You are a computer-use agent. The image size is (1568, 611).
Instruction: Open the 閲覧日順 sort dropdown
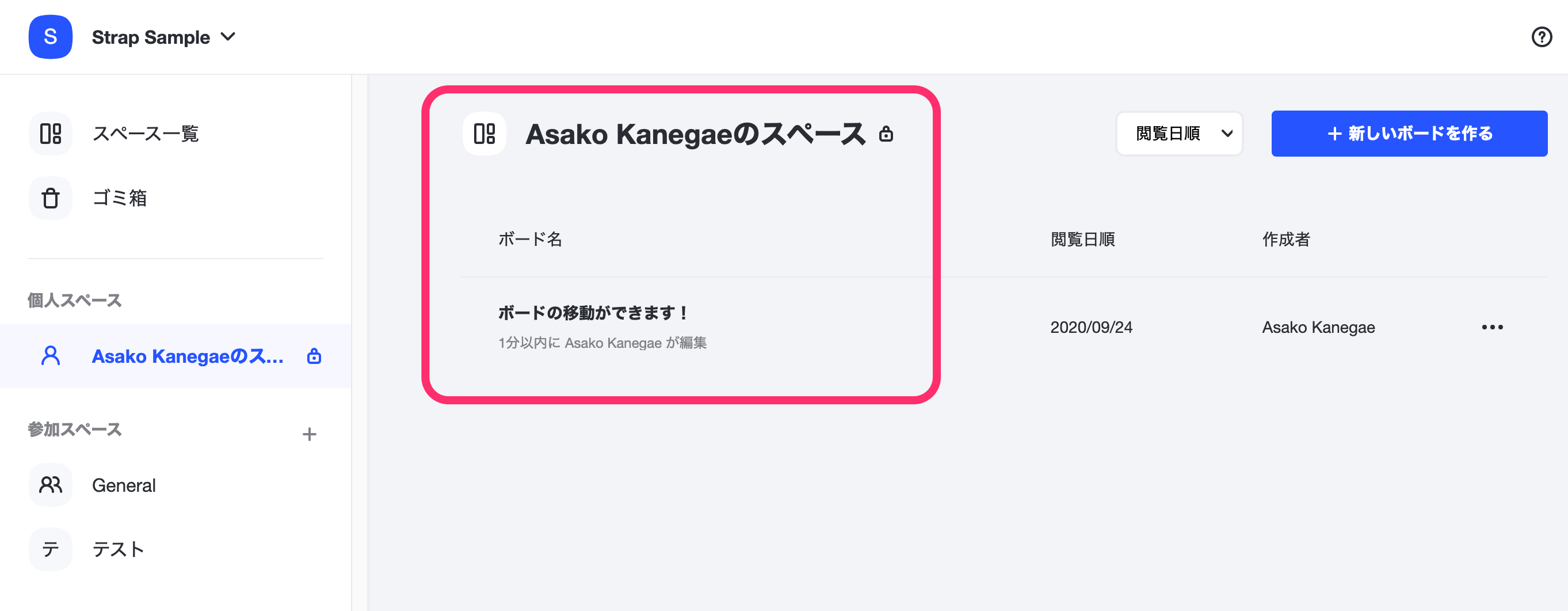coord(1179,134)
